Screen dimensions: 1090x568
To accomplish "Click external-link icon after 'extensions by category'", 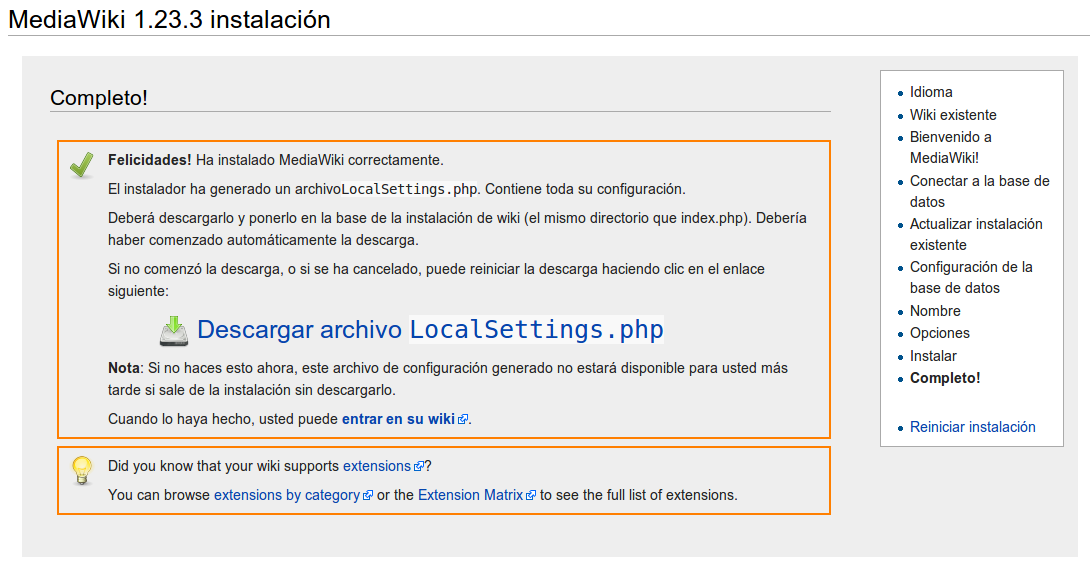I will 368,496.
